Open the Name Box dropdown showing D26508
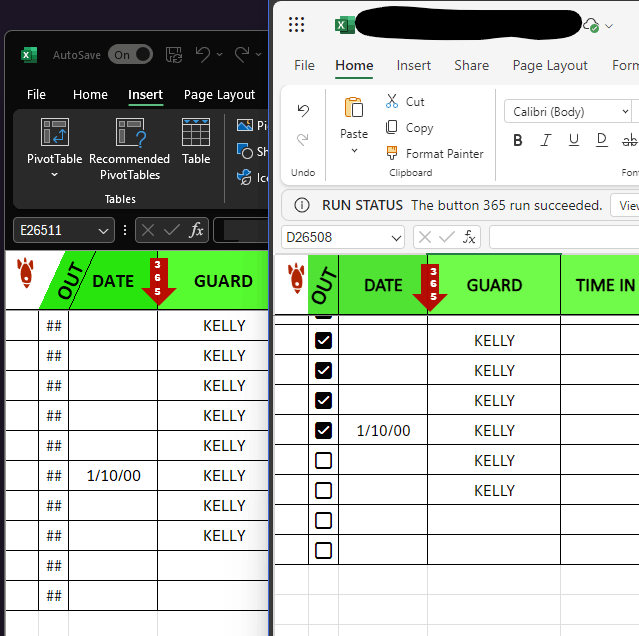This screenshot has height=636, width=639. pos(396,238)
